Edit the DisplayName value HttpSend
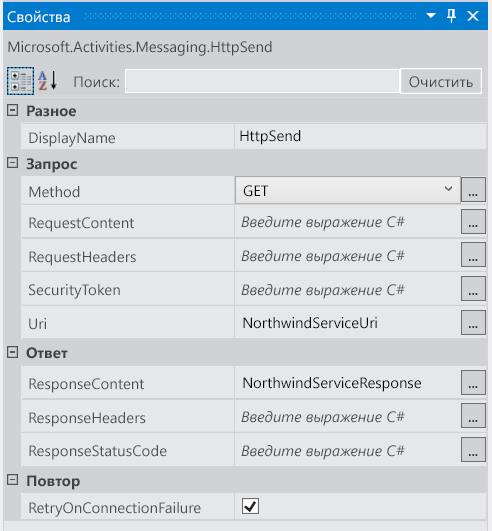The image size is (492, 531). click(361, 136)
